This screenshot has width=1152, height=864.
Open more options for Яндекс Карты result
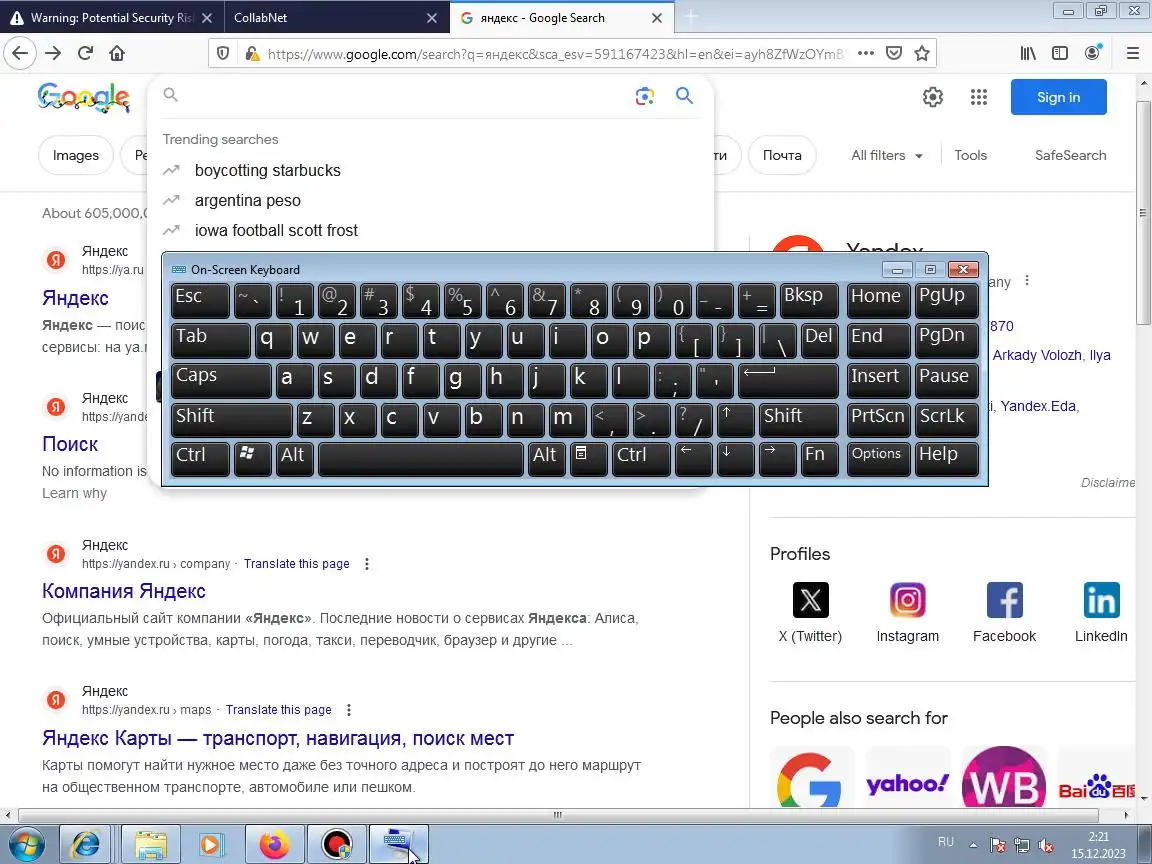click(349, 710)
